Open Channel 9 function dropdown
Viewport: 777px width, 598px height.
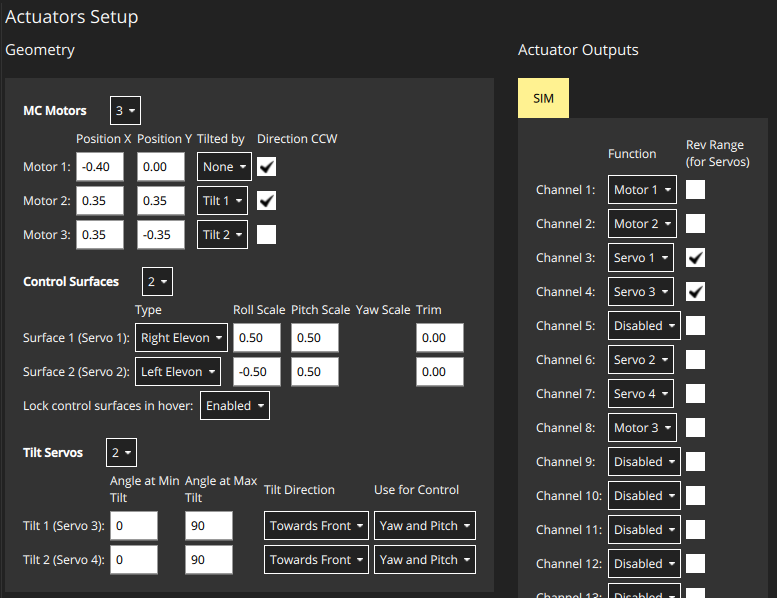pyautogui.click(x=644, y=462)
